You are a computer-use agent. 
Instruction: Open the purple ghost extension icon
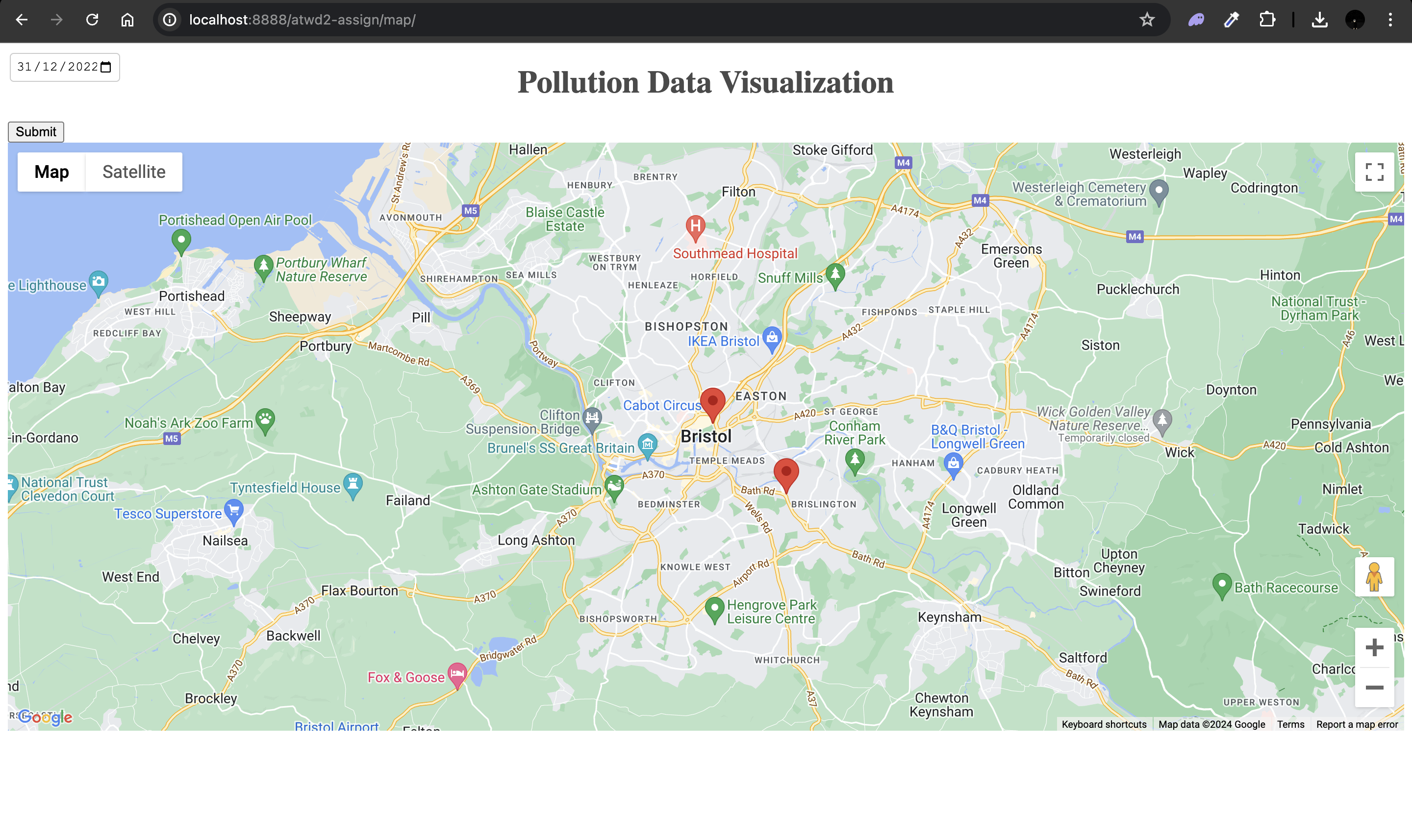(x=1196, y=20)
